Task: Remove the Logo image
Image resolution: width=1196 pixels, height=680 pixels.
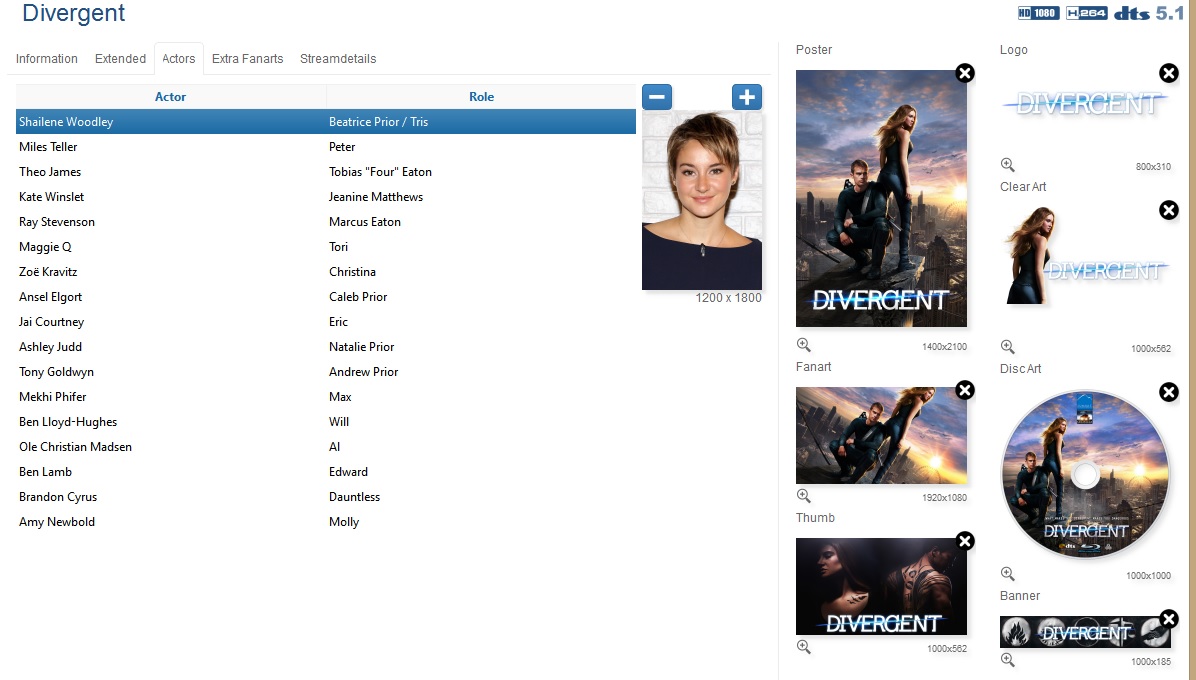Action: (1169, 73)
